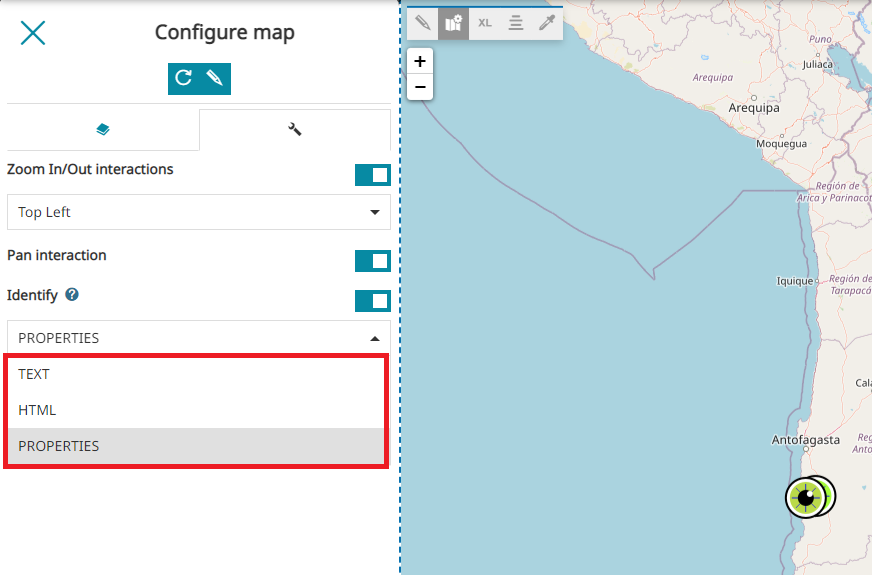This screenshot has width=872, height=575.
Task: Click the refresh map icon
Action: point(183,78)
